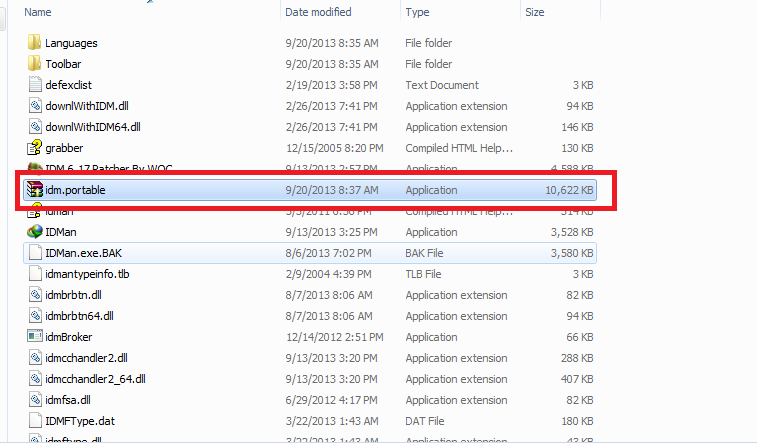Click the 407 KB size value
Image resolution: width=757 pixels, height=443 pixels.
577,379
